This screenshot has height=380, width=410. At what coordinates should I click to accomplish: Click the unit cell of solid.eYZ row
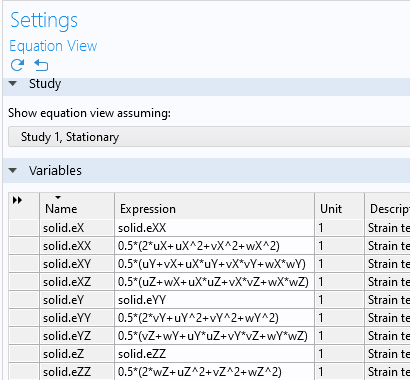pos(339,336)
